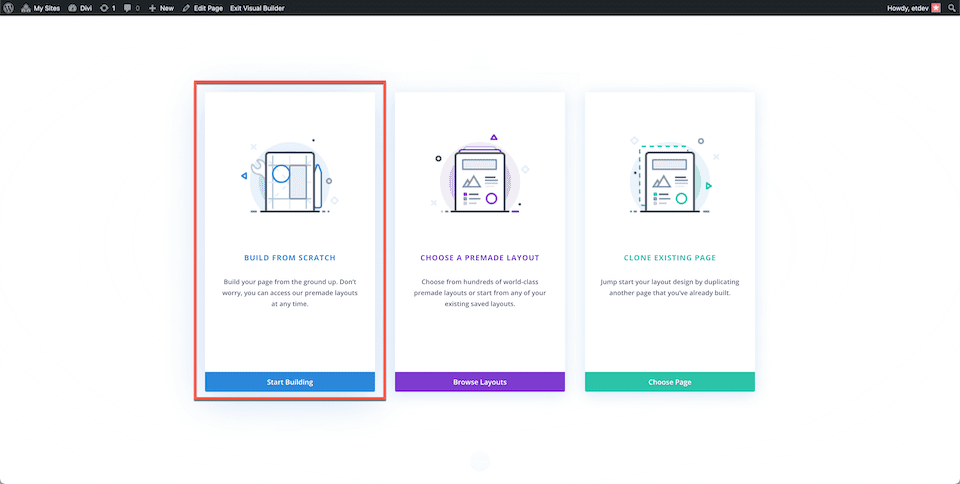Select the Choose a Premade Layout heading
The image size is (960, 484).
(480, 258)
